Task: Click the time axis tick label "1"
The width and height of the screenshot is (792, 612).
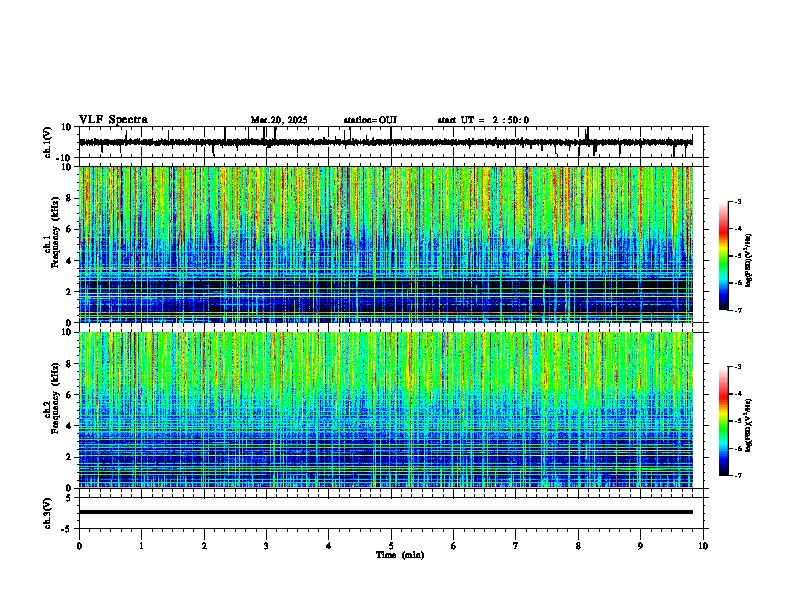Action: point(141,546)
